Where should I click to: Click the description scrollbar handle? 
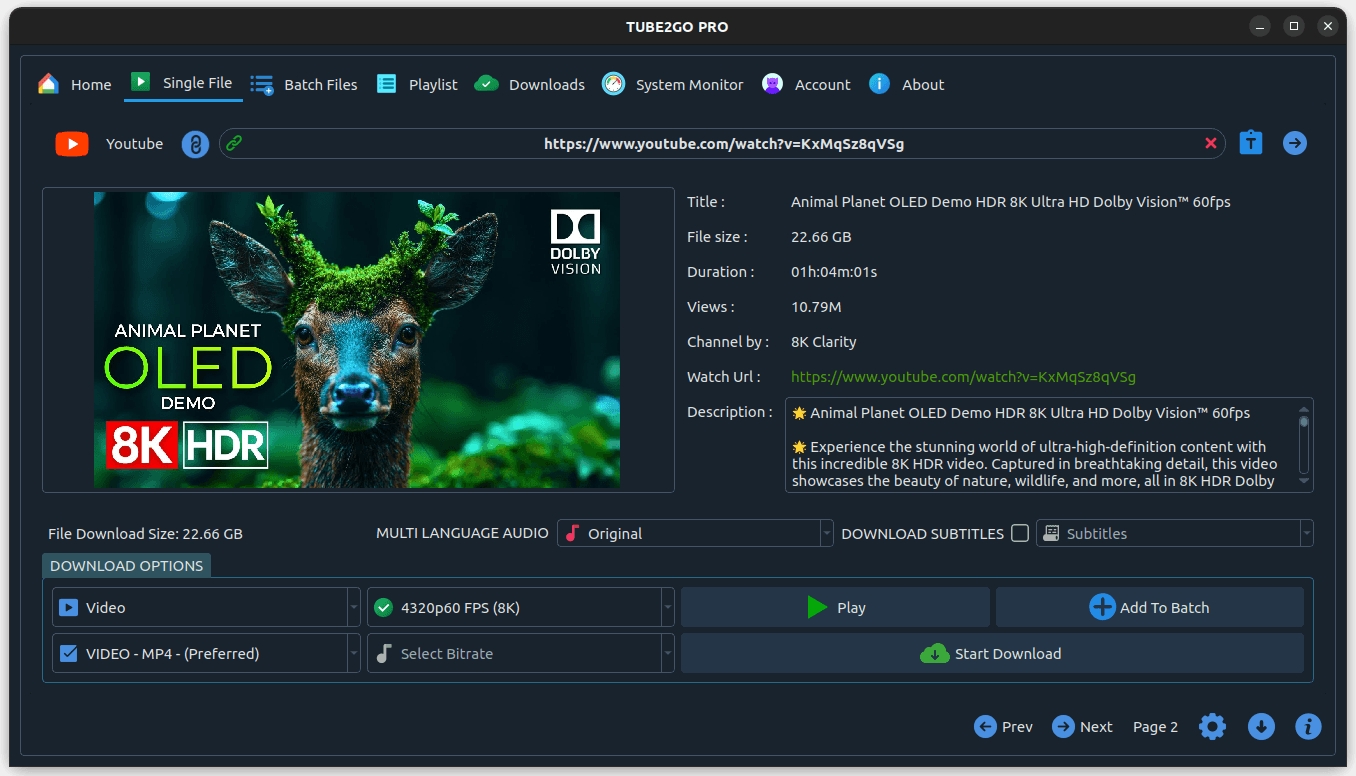pos(1304,422)
